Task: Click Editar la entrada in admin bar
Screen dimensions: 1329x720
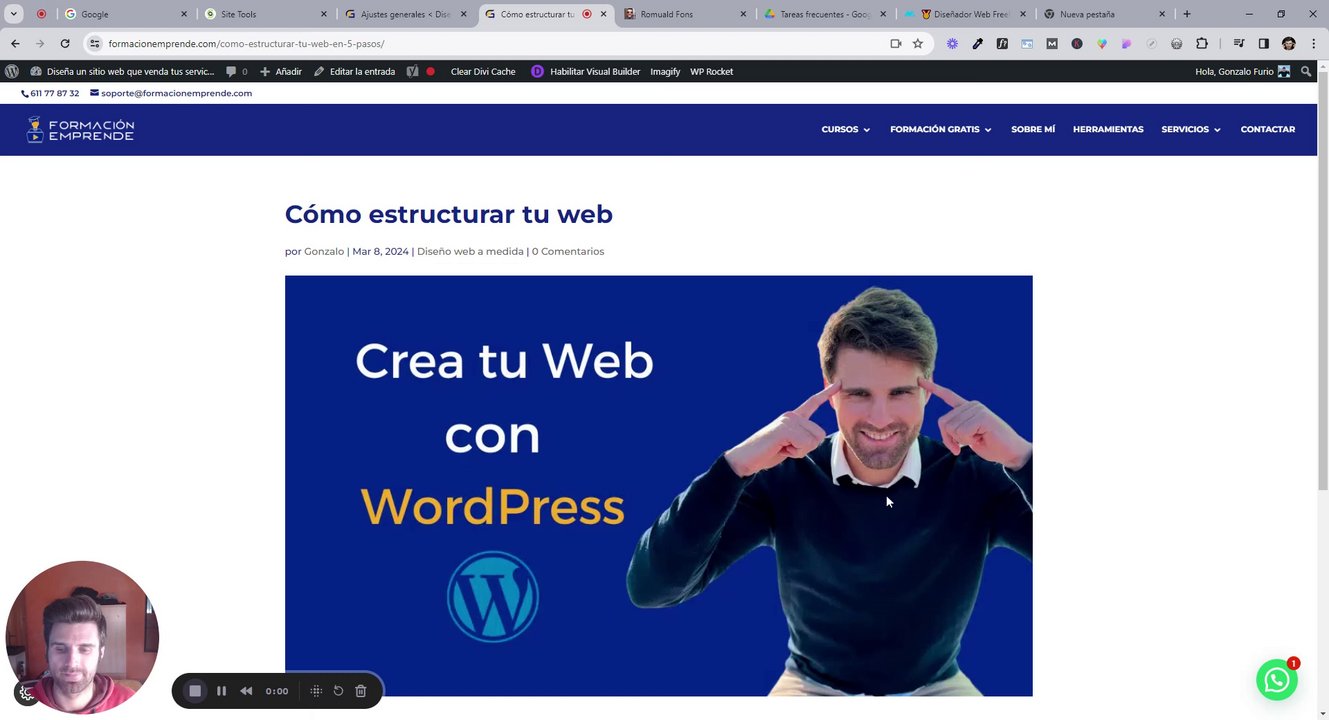Action: click(x=354, y=72)
